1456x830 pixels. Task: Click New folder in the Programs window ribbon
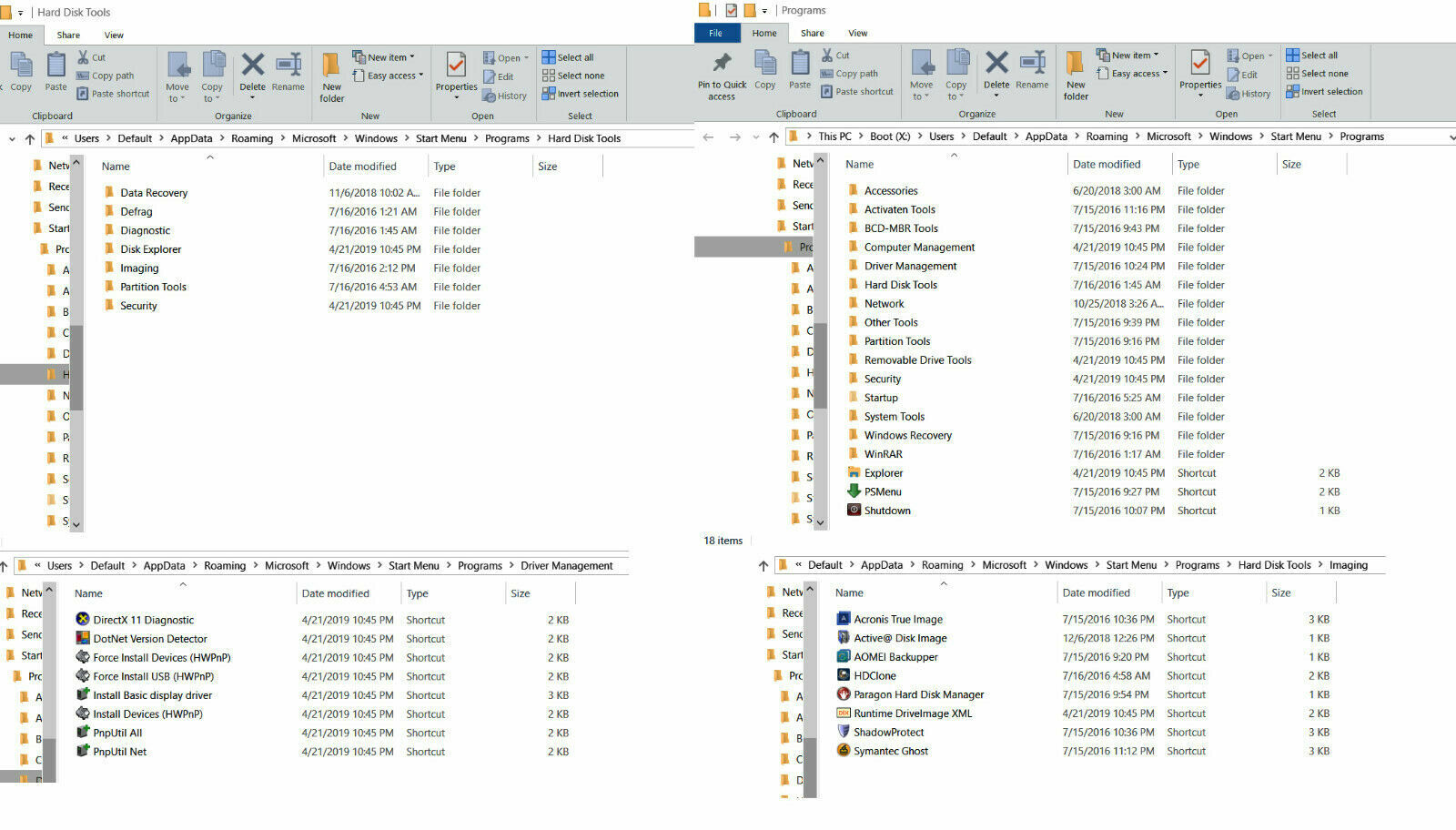1076,76
